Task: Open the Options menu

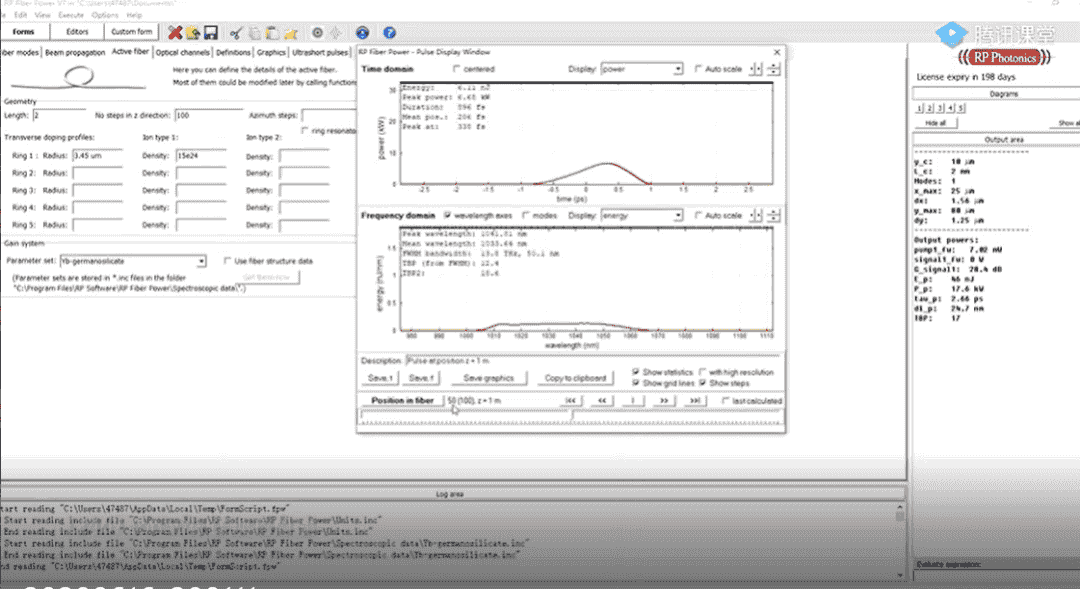Action: pyautogui.click(x=105, y=14)
